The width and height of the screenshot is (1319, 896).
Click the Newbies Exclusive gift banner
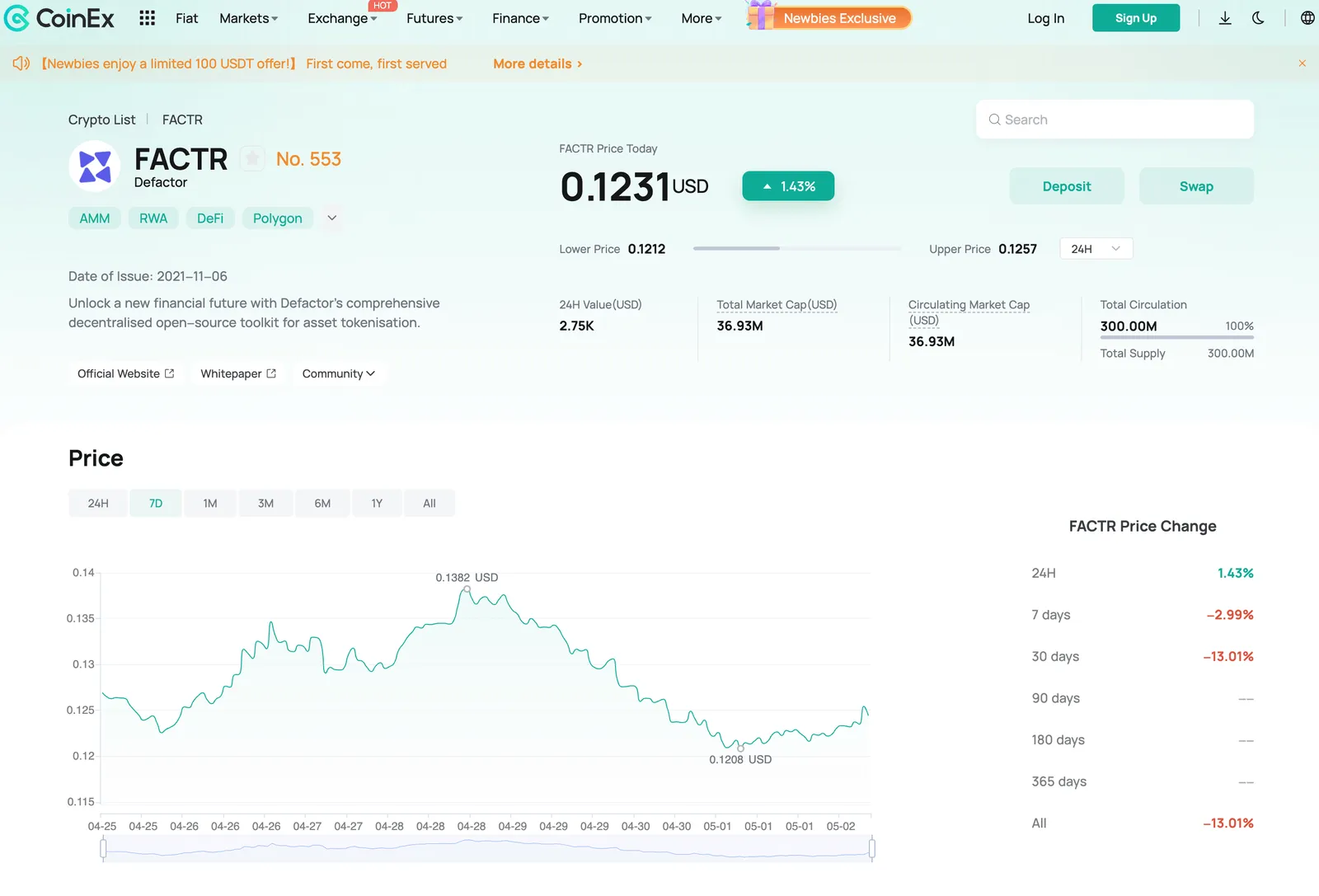[829, 17]
